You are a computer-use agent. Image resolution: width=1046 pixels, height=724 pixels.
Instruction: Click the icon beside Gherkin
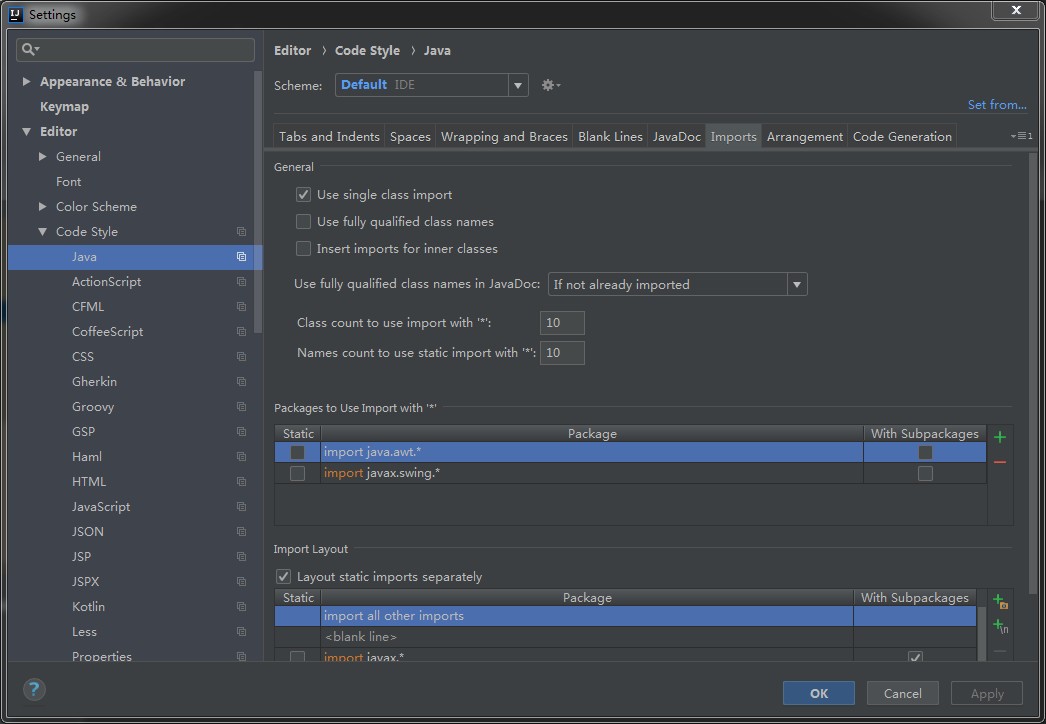pos(241,382)
